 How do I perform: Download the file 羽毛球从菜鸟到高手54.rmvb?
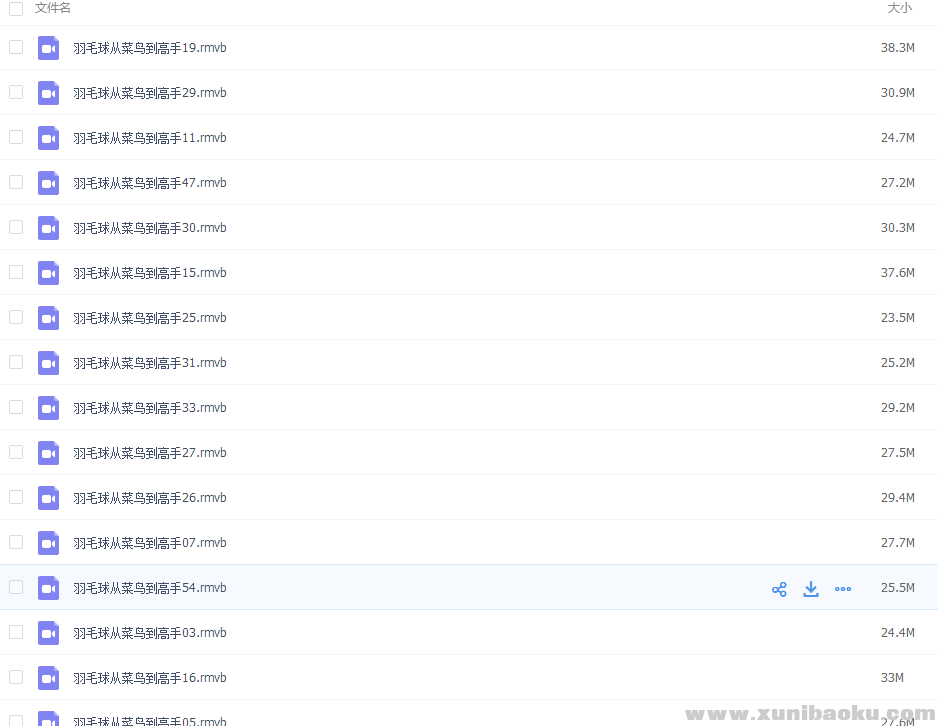coord(811,589)
